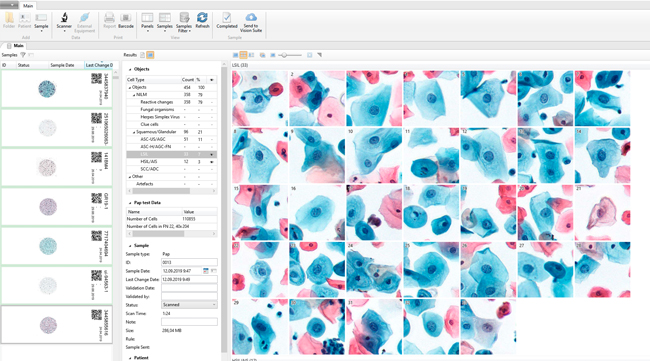Send sample to Vision Suite

[251, 22]
